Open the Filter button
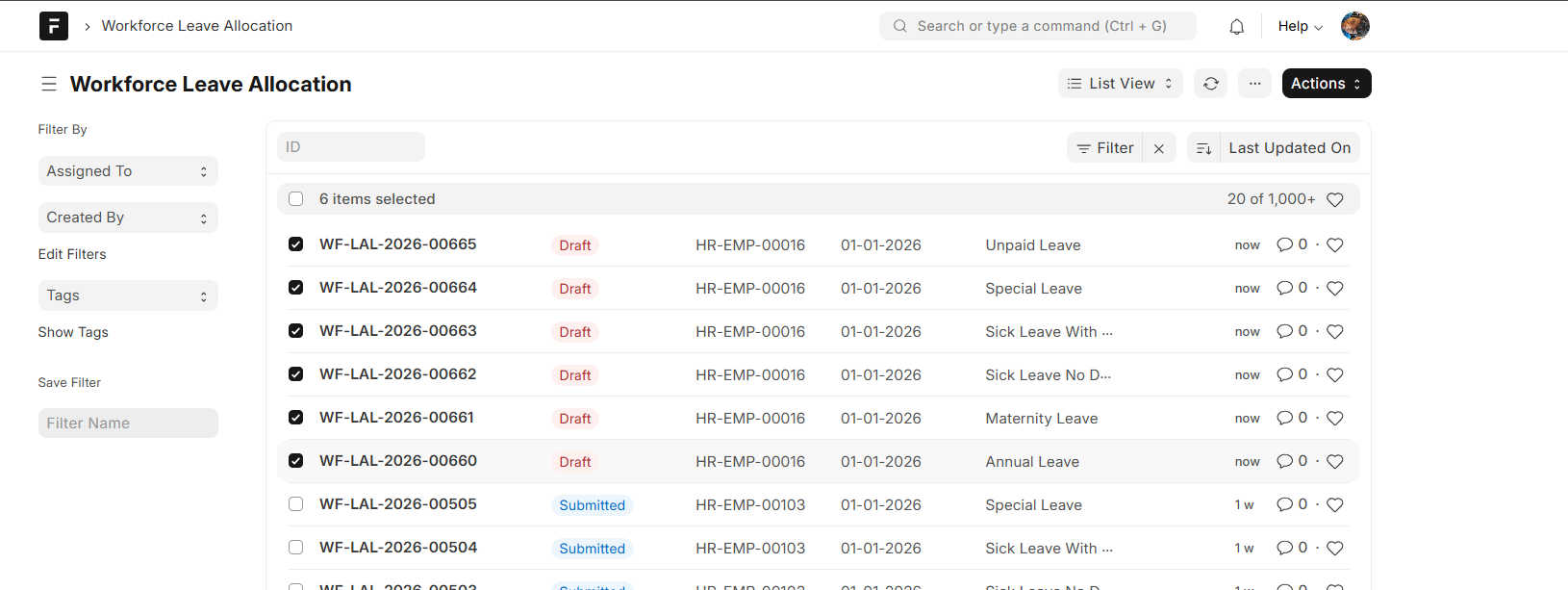1568x590 pixels. click(x=1105, y=148)
